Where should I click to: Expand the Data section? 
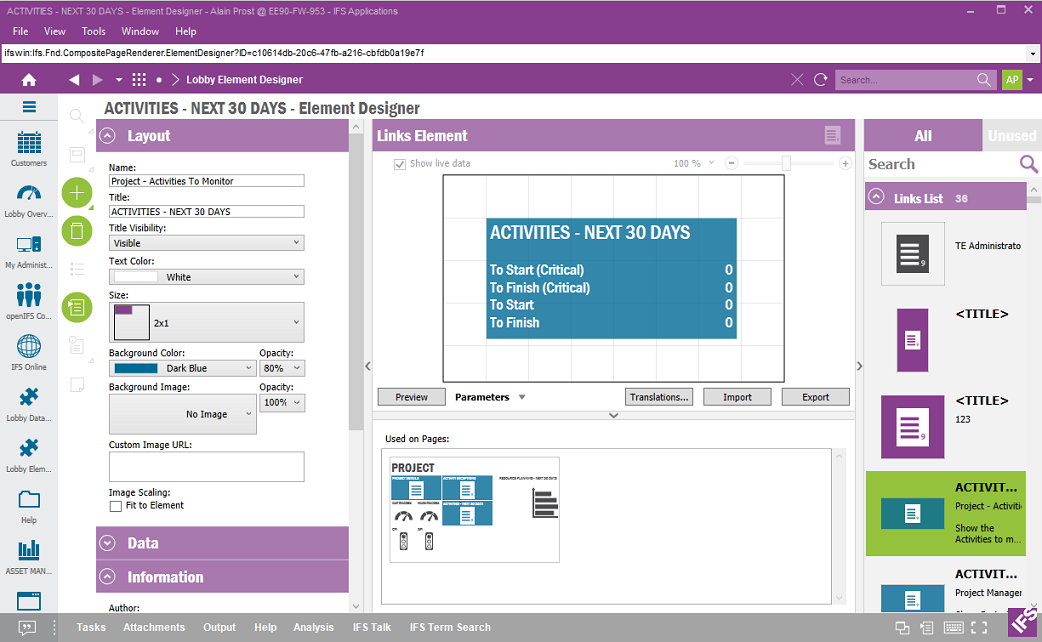[x=111, y=543]
